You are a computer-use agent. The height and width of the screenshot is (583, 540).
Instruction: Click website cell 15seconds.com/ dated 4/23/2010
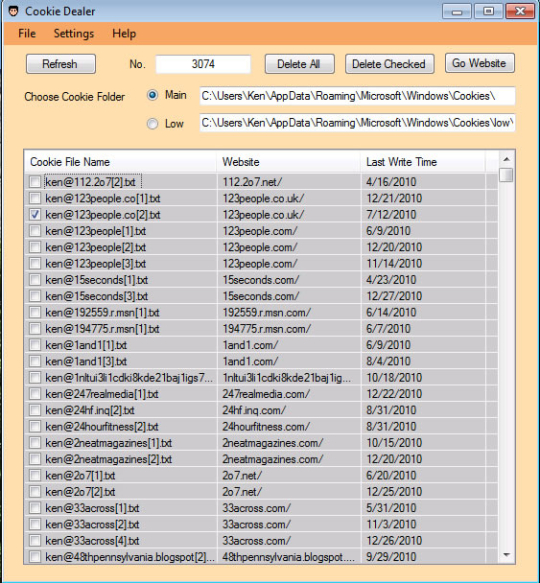(261, 280)
